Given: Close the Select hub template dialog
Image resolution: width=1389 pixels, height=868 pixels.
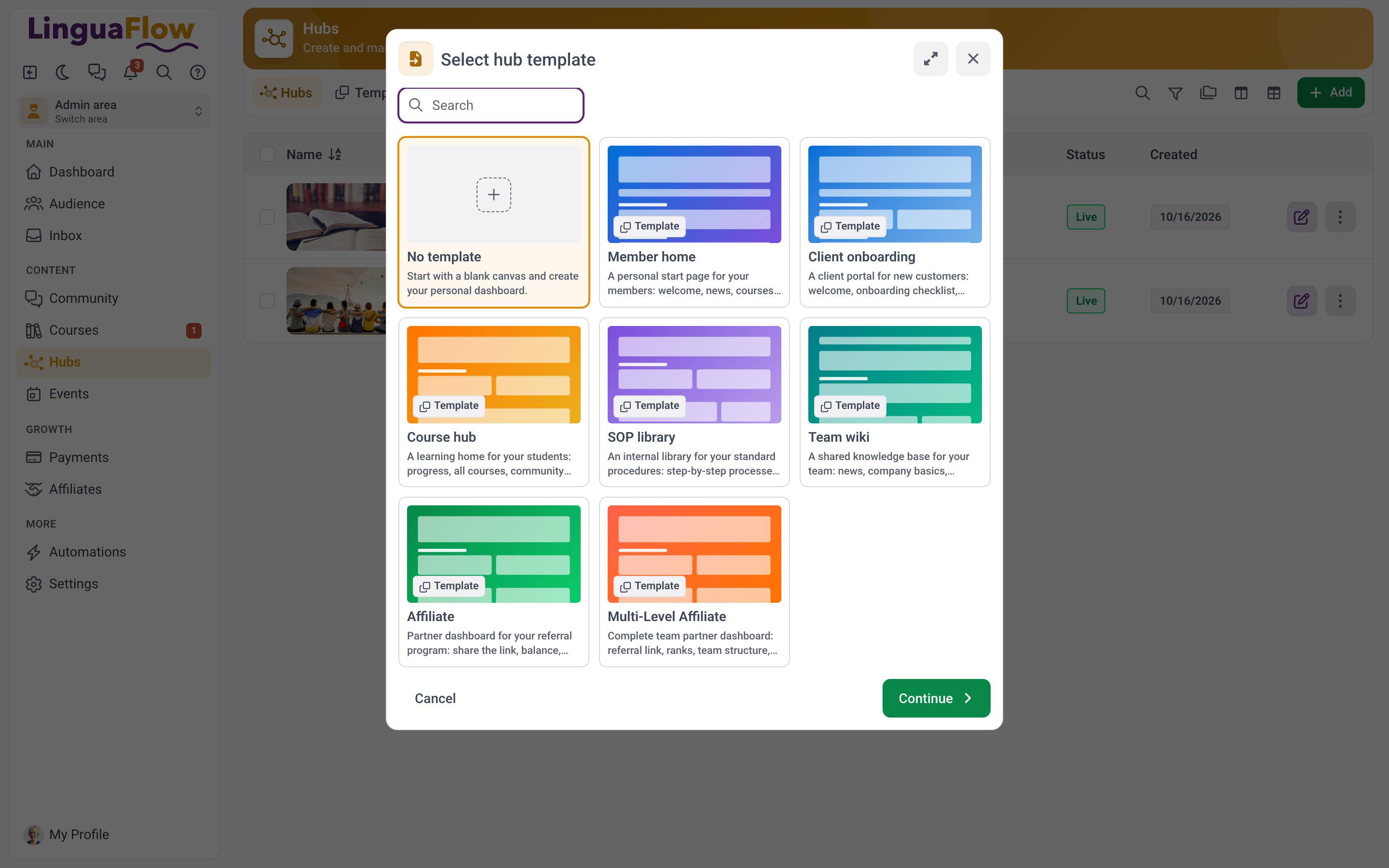Looking at the screenshot, I should [x=973, y=58].
